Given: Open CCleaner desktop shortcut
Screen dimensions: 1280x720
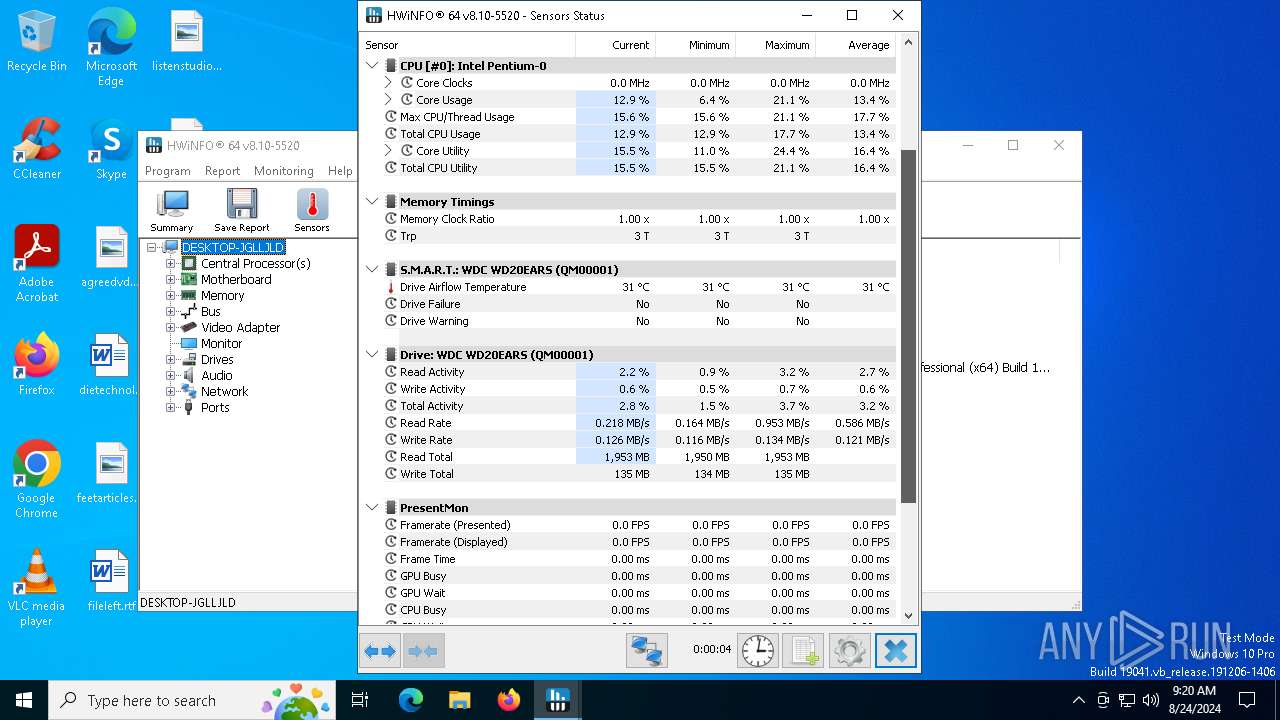Looking at the screenshot, I should tap(37, 150).
